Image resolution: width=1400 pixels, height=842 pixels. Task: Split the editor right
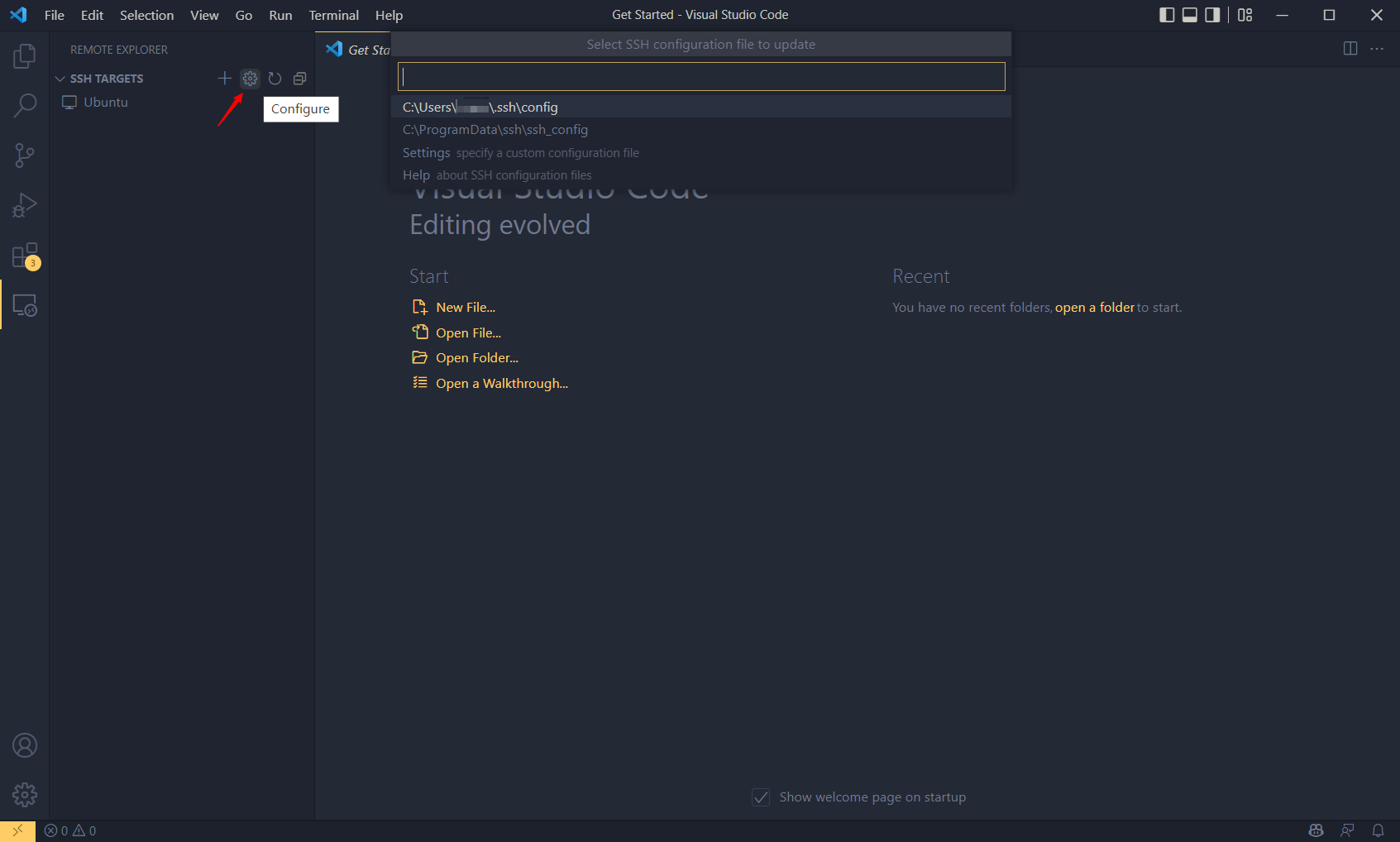click(x=1350, y=49)
